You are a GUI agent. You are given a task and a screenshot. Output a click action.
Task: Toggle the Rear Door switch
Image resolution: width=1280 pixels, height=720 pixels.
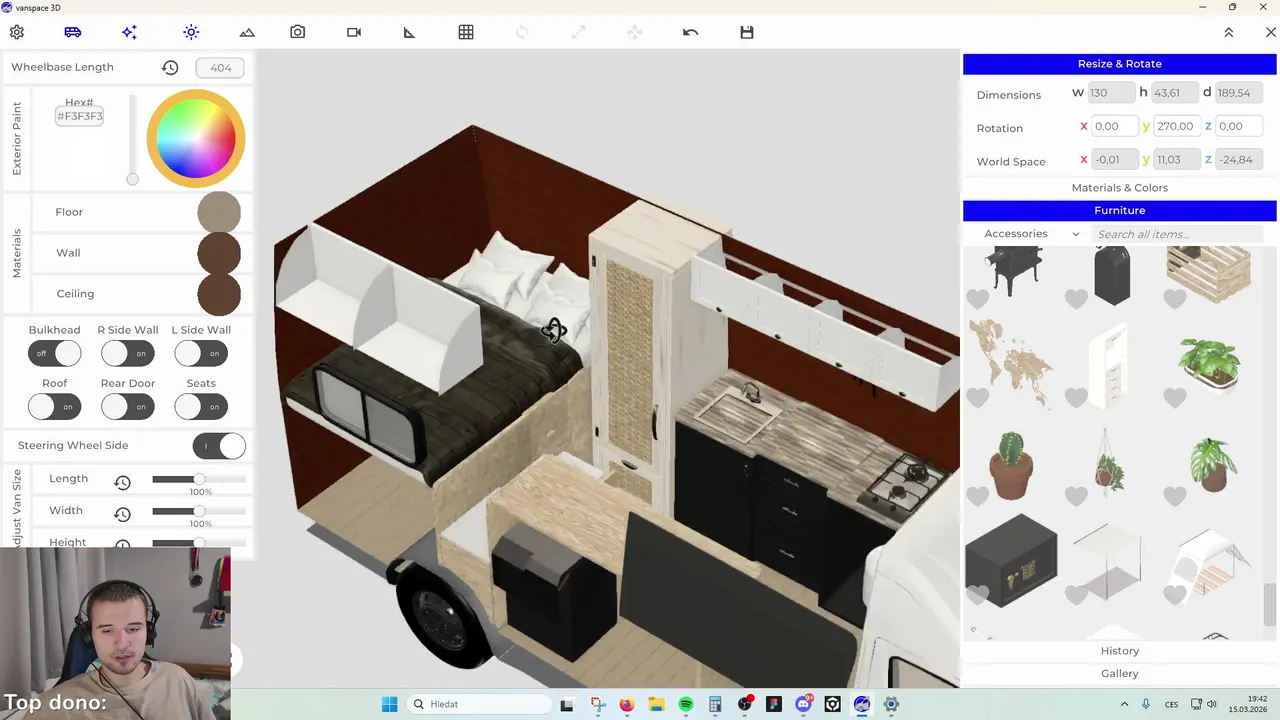click(127, 407)
